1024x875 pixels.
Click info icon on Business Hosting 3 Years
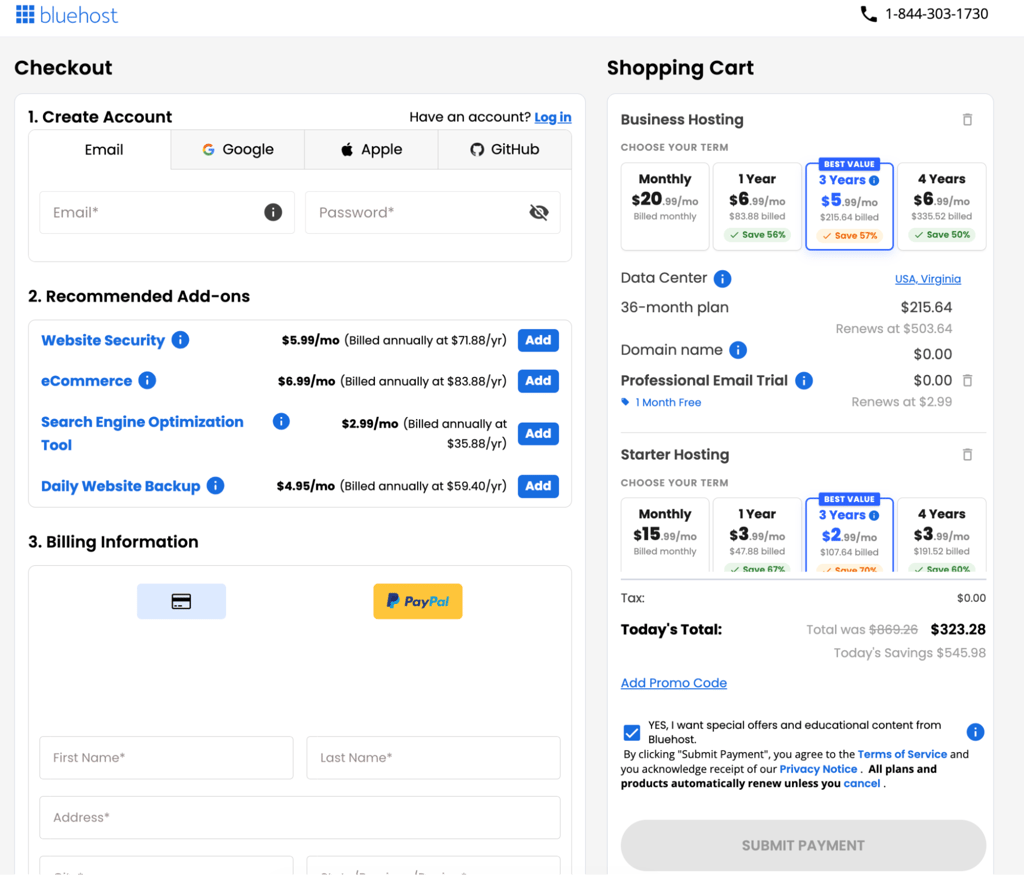874,180
